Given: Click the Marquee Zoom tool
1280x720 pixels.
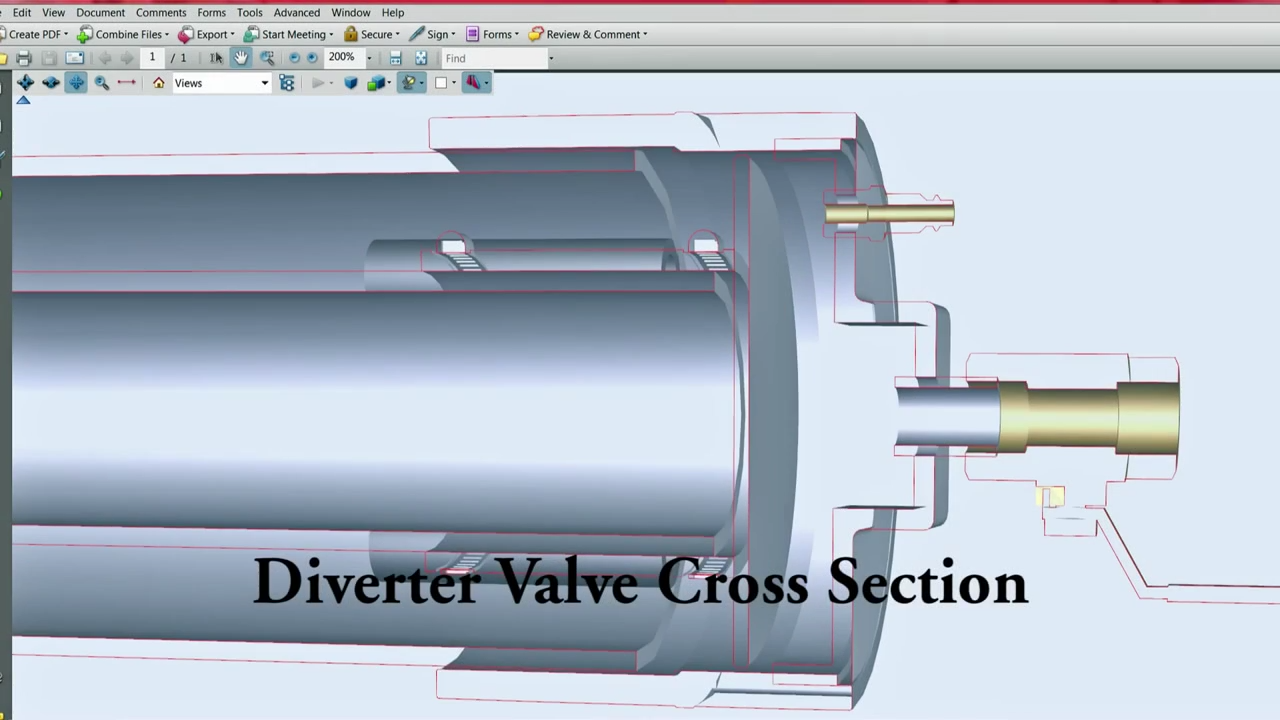Looking at the screenshot, I should click(x=267, y=58).
